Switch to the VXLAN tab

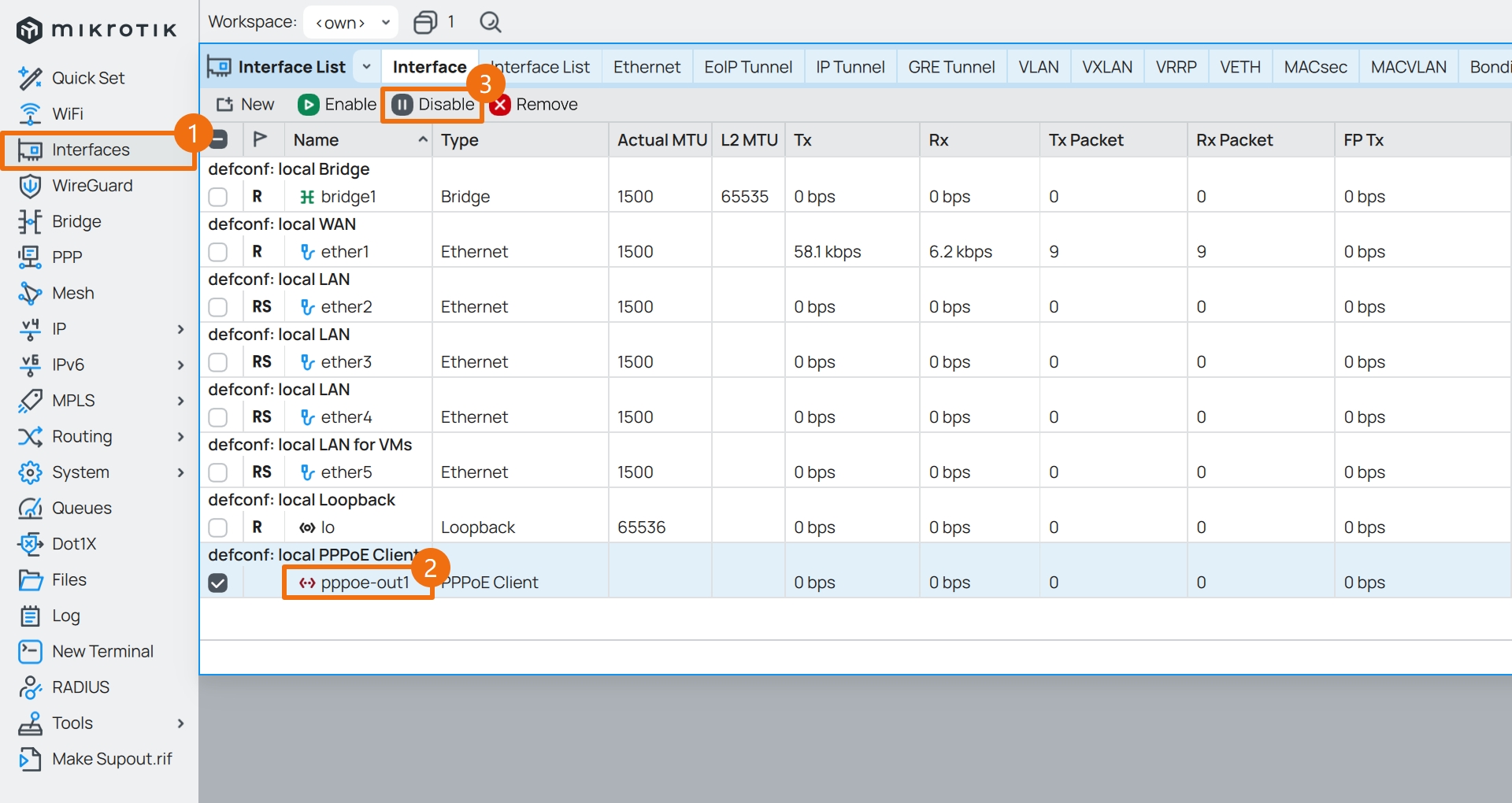point(1107,67)
